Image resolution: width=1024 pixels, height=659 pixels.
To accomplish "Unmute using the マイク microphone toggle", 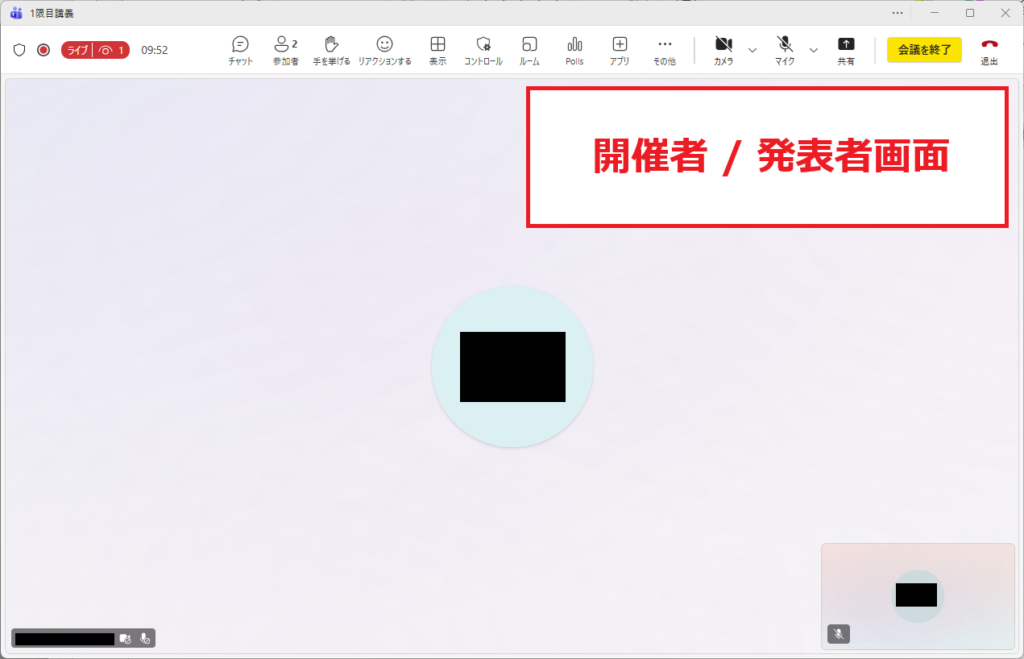I will tap(785, 50).
